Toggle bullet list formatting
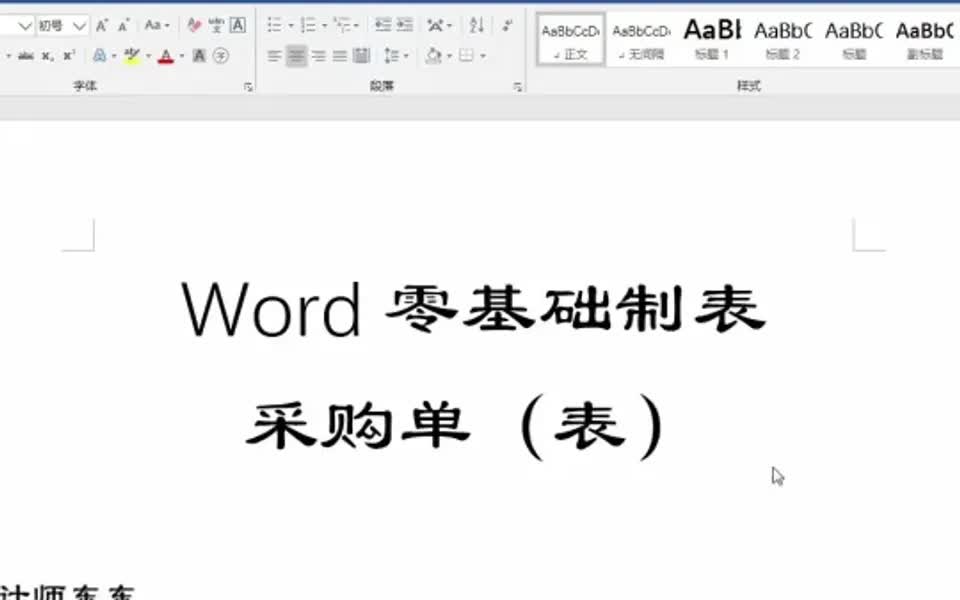 click(275, 25)
